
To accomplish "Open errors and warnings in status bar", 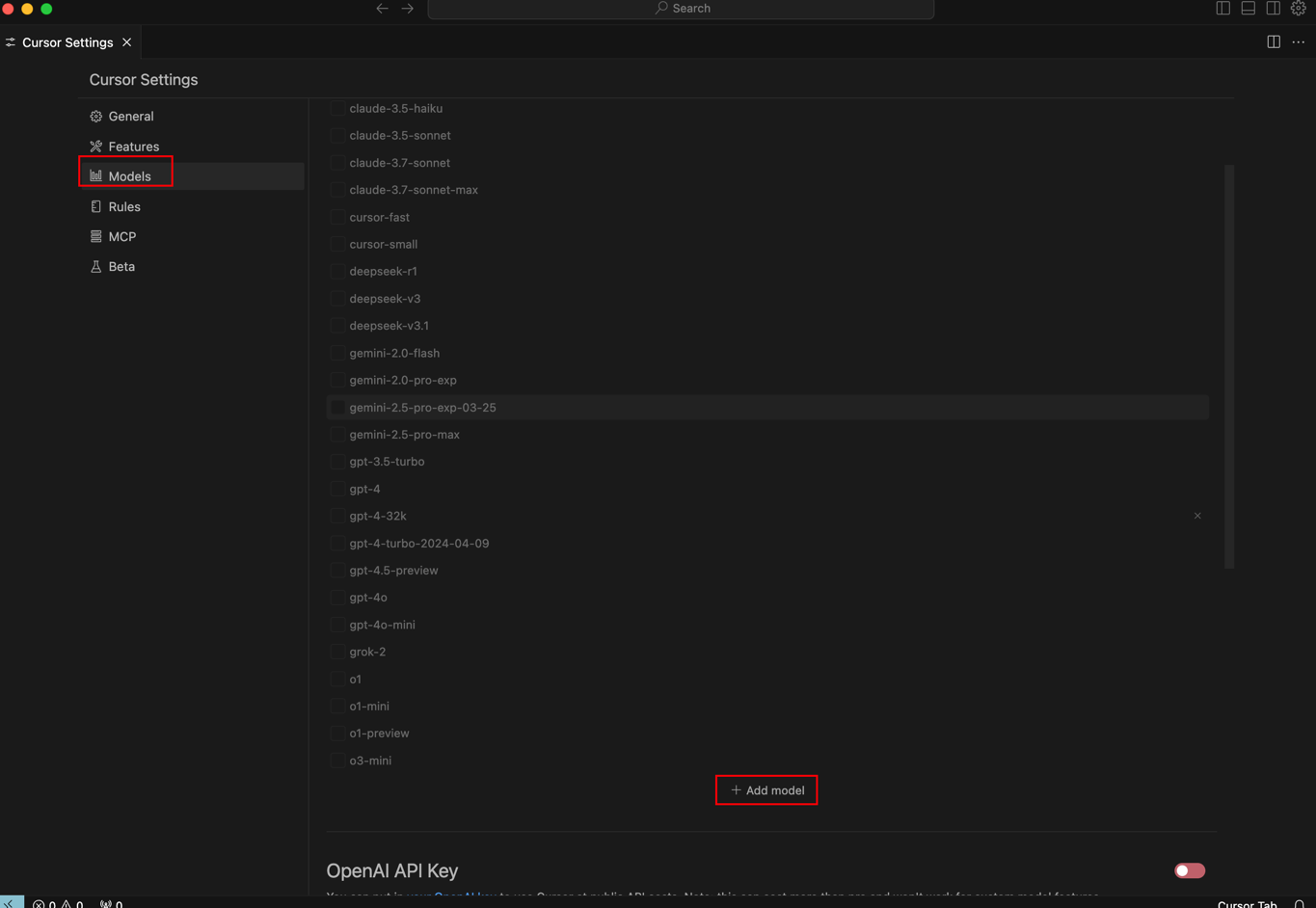I will (x=58, y=903).
